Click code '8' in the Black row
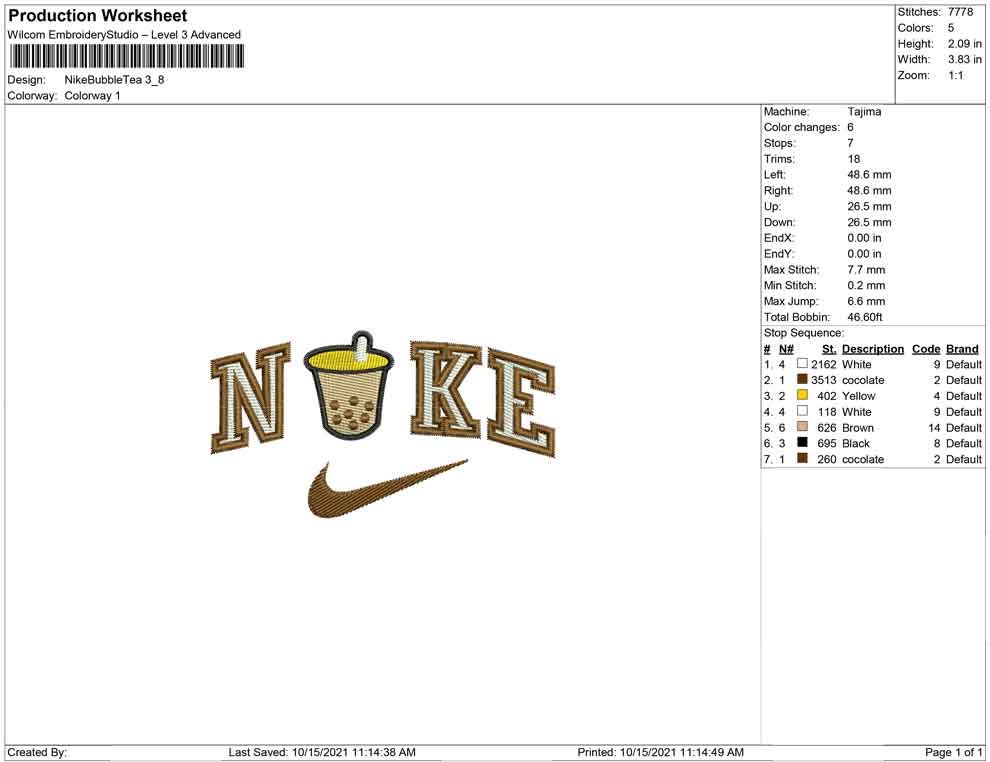This screenshot has height=762, width=990. point(938,443)
